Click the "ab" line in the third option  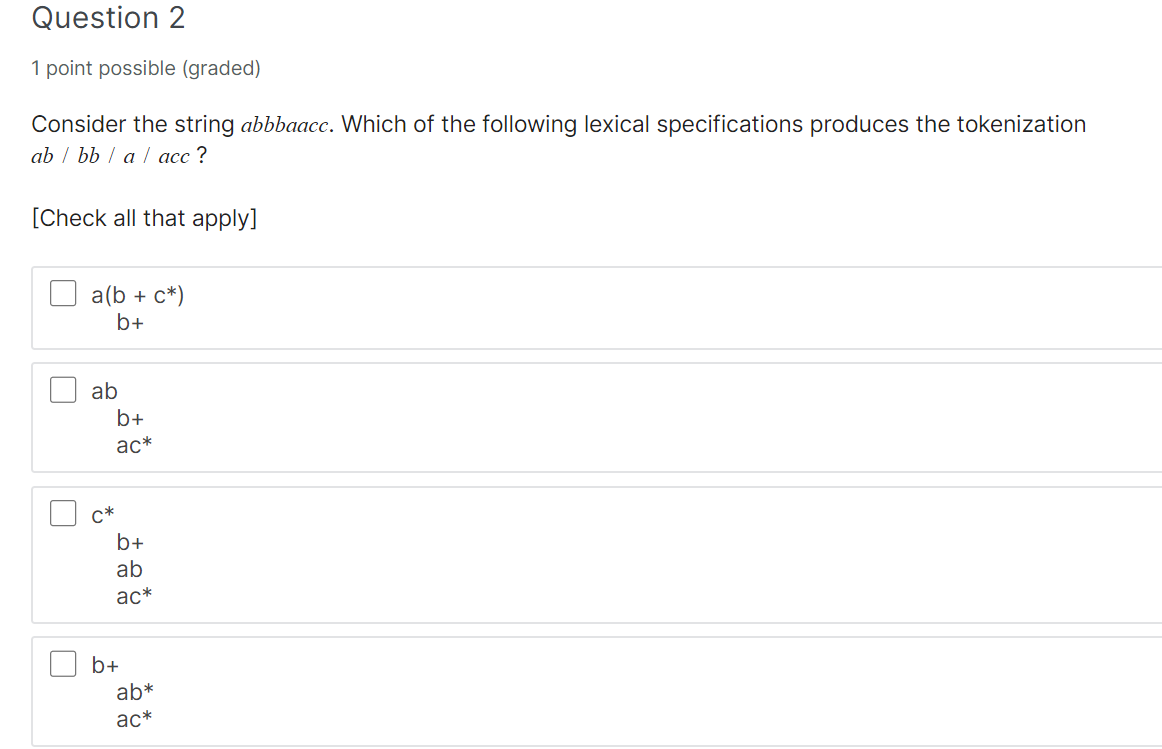pos(129,569)
